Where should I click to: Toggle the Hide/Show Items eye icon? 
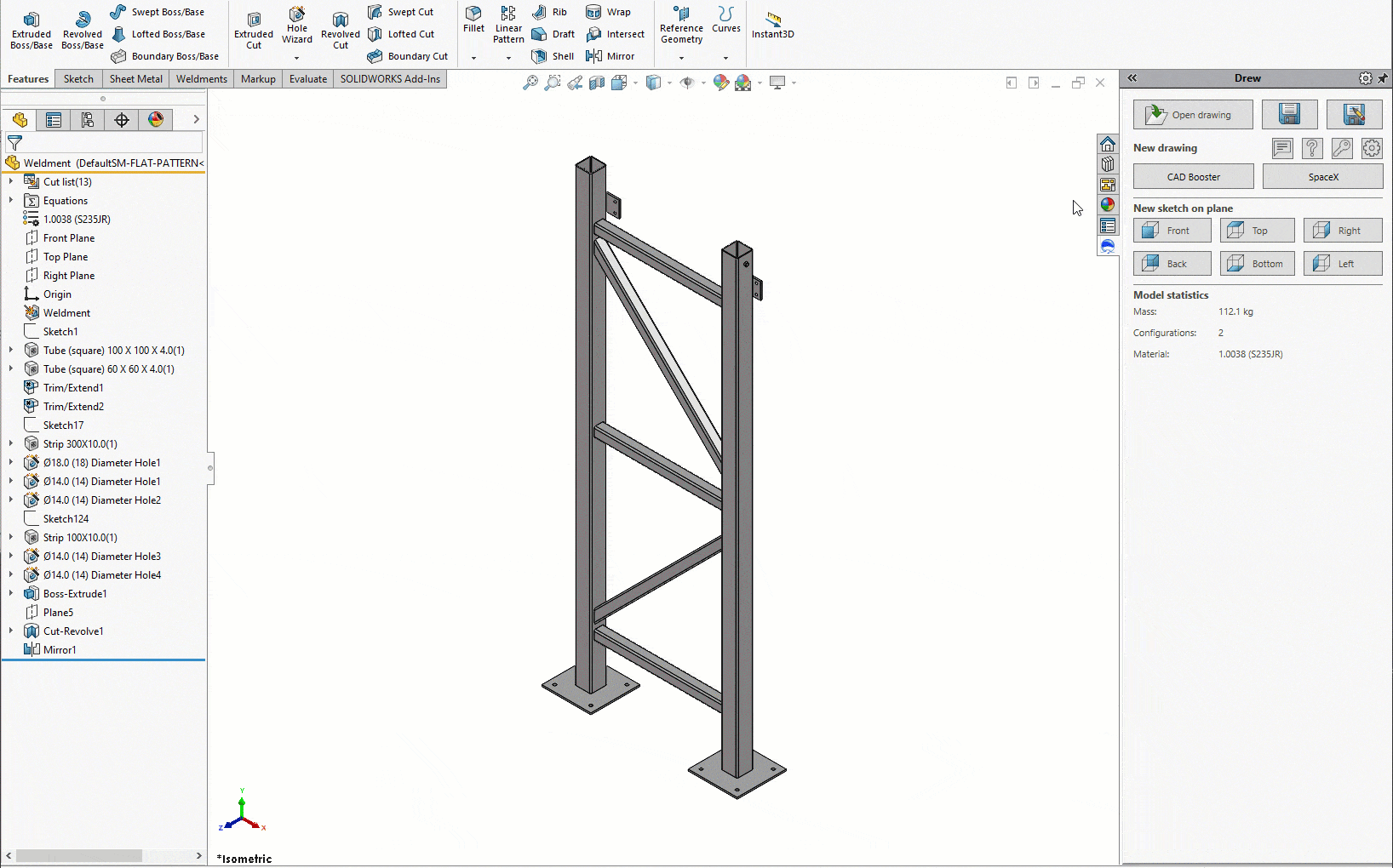687,83
